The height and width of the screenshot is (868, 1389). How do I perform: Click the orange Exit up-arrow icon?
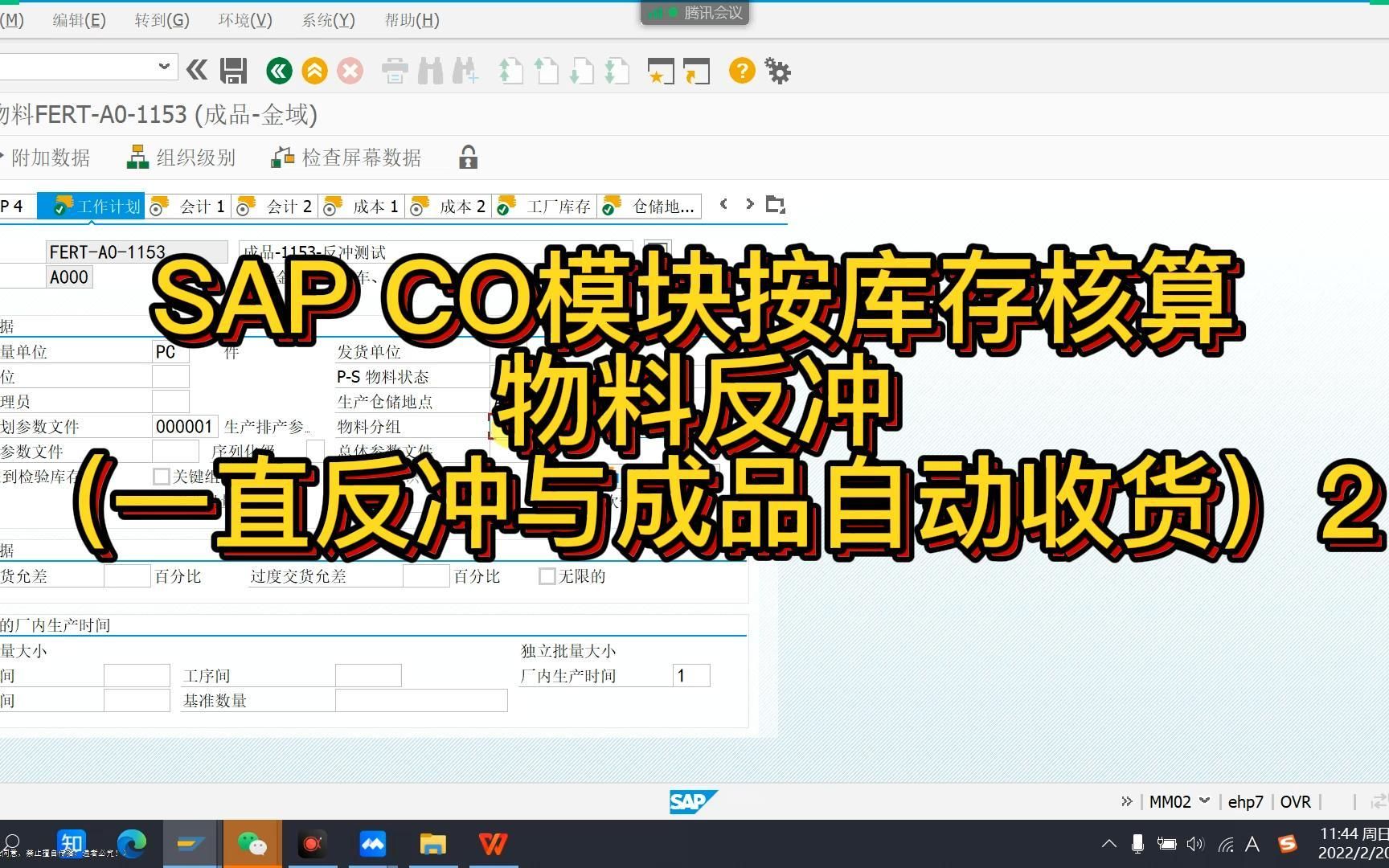coord(314,71)
